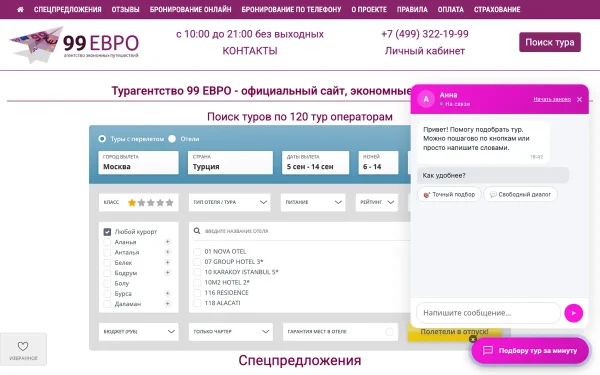Dismiss the small x above chat launcher
The height and width of the screenshot is (375, 600).
click(473, 339)
